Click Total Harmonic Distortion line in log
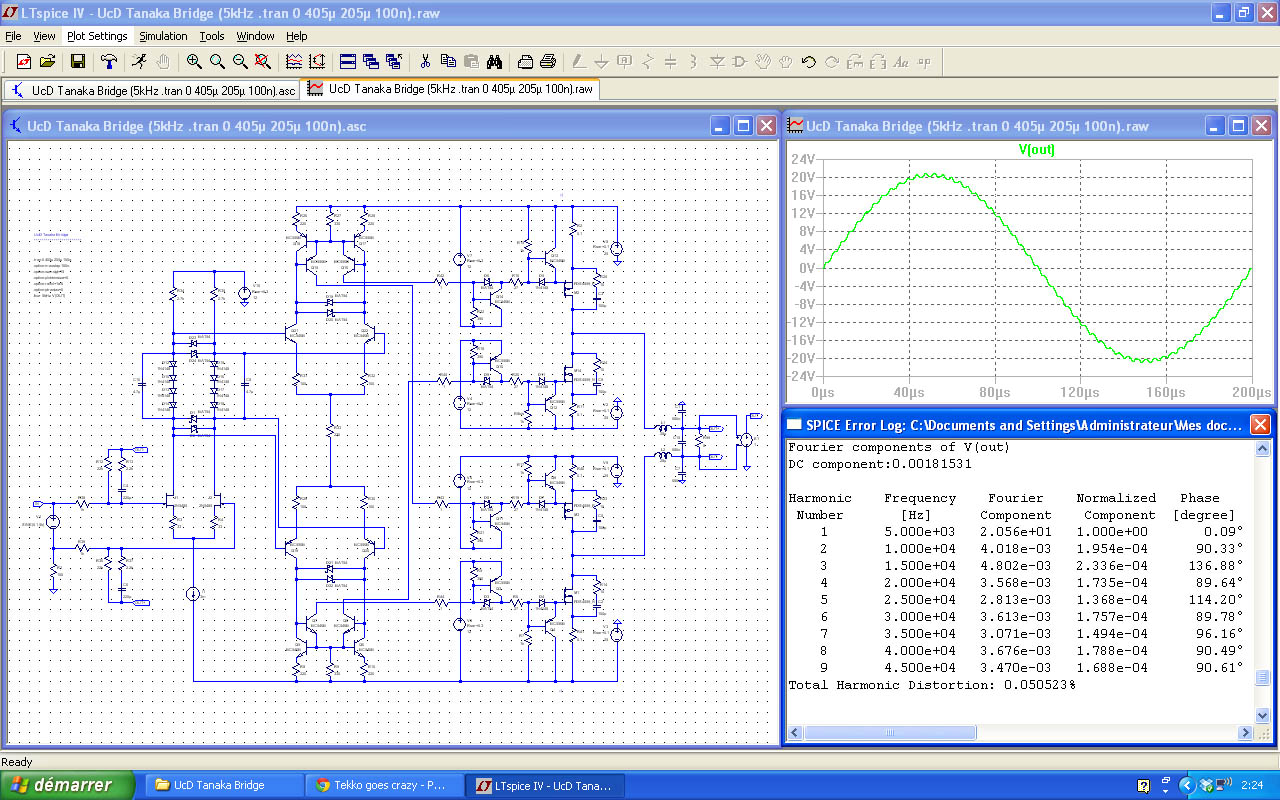The width and height of the screenshot is (1280, 800). click(x=932, y=685)
